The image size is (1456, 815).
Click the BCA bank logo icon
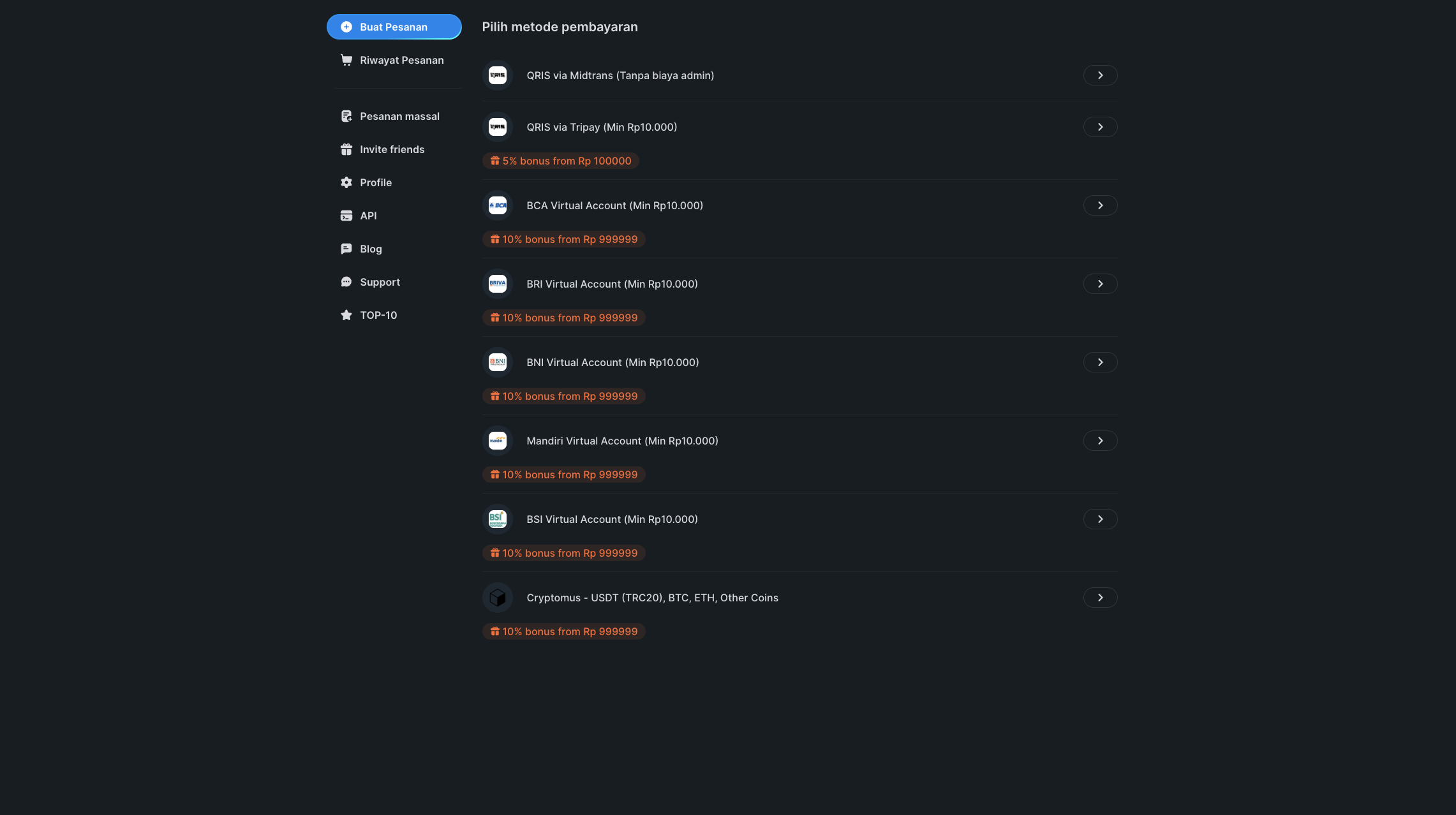pos(497,205)
